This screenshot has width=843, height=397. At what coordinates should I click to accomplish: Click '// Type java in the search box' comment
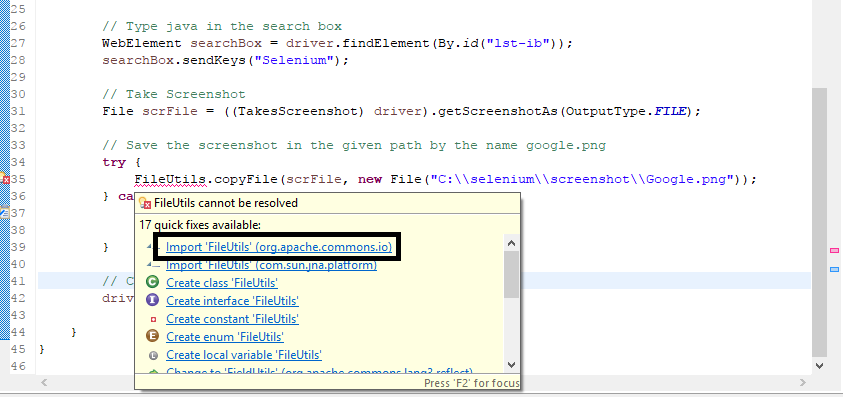click(x=222, y=26)
